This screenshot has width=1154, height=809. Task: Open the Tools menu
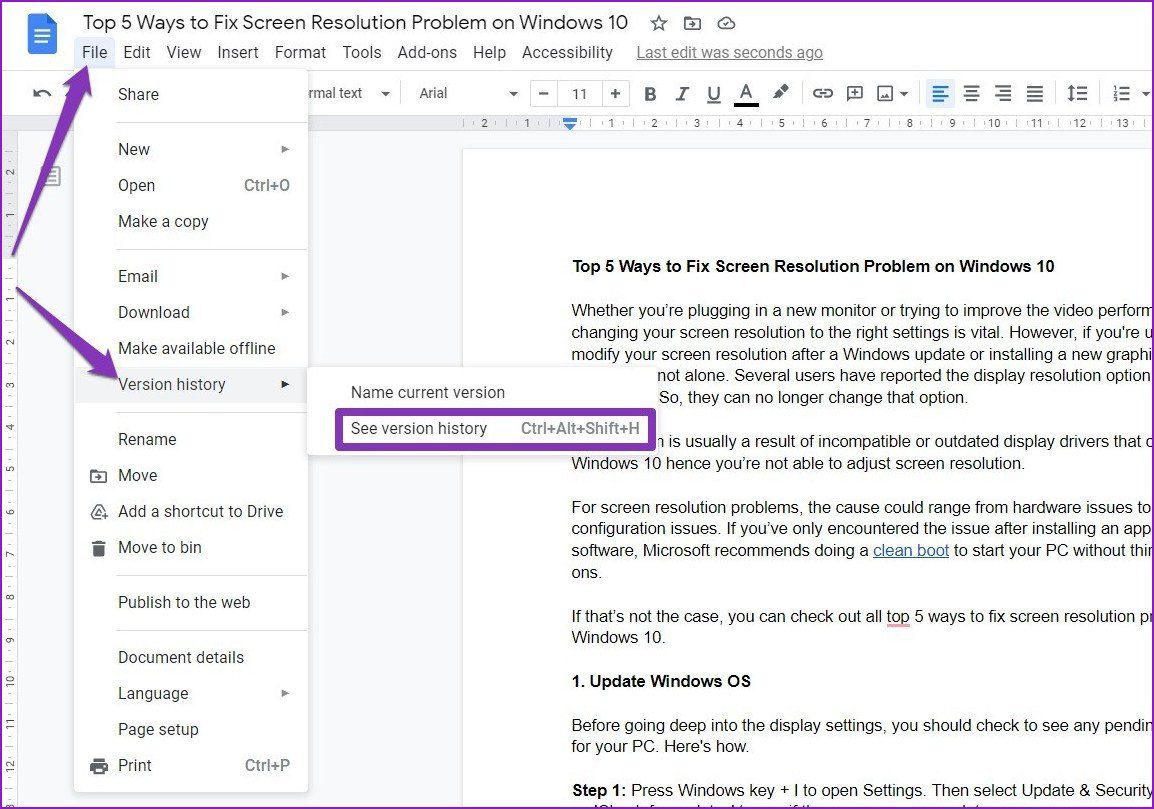click(361, 52)
